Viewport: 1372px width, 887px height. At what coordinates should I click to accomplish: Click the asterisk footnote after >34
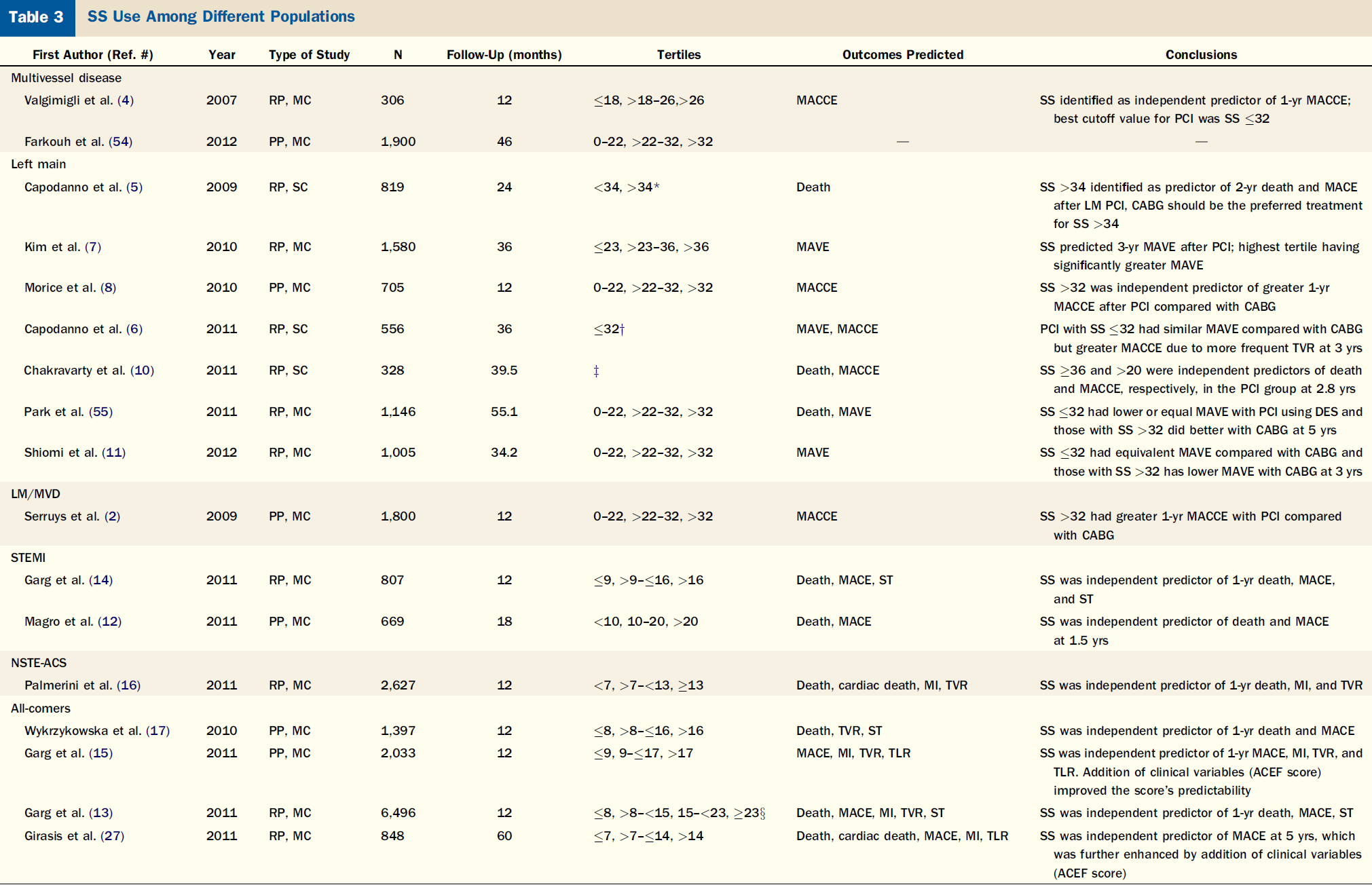tap(656, 186)
